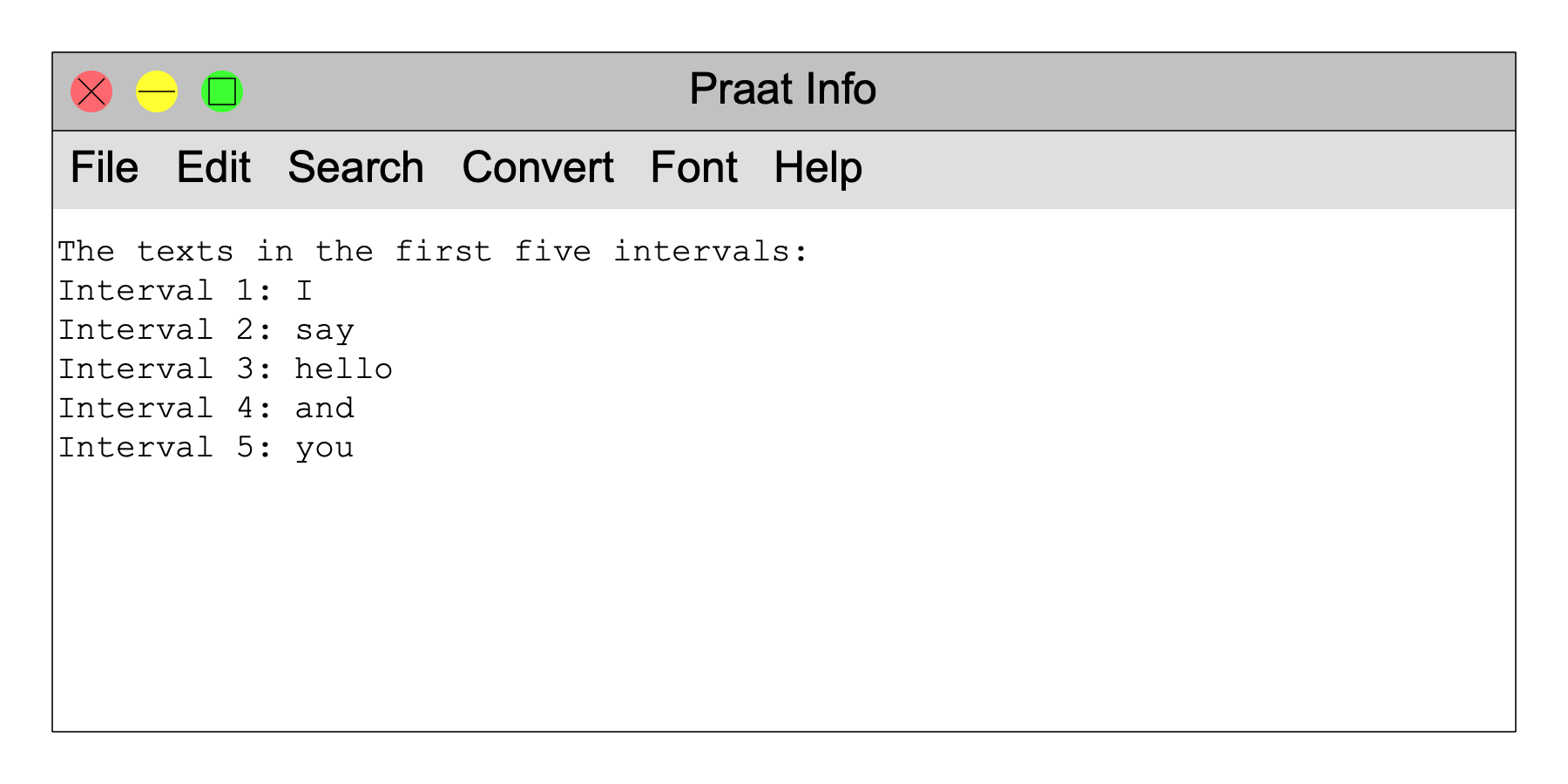Open the Edit menu
1568x784 pixels.
click(x=213, y=167)
